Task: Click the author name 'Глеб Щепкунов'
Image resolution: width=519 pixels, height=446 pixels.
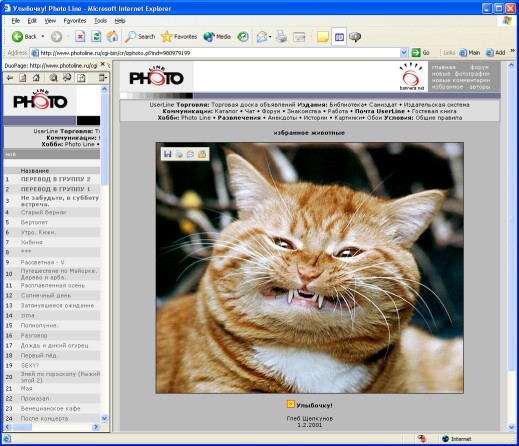Action: (x=310, y=418)
